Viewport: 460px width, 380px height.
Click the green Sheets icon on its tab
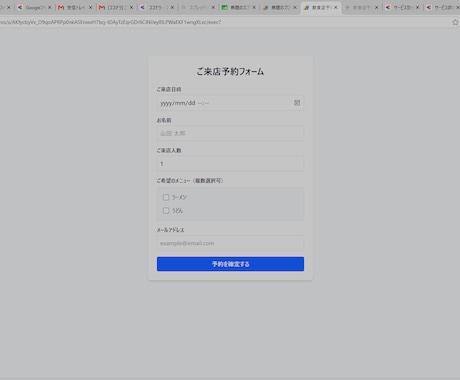click(225, 7)
